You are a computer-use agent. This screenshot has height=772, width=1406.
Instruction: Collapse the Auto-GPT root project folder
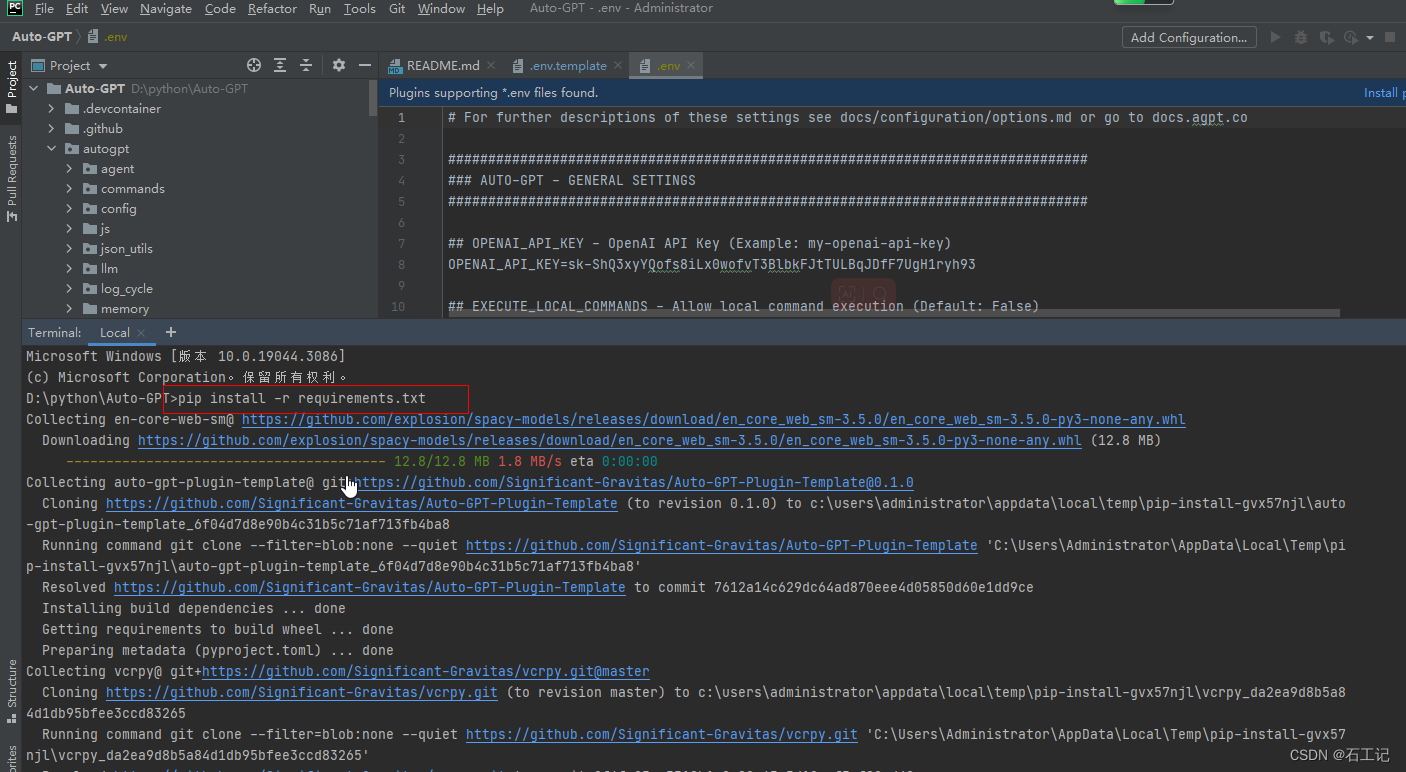tap(34, 89)
